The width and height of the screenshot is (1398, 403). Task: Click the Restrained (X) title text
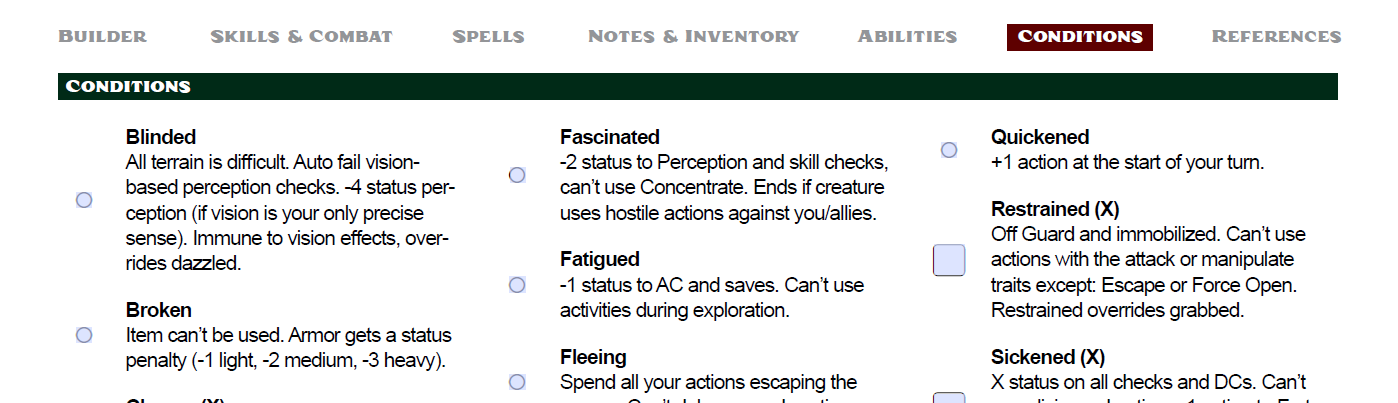(x=1054, y=209)
